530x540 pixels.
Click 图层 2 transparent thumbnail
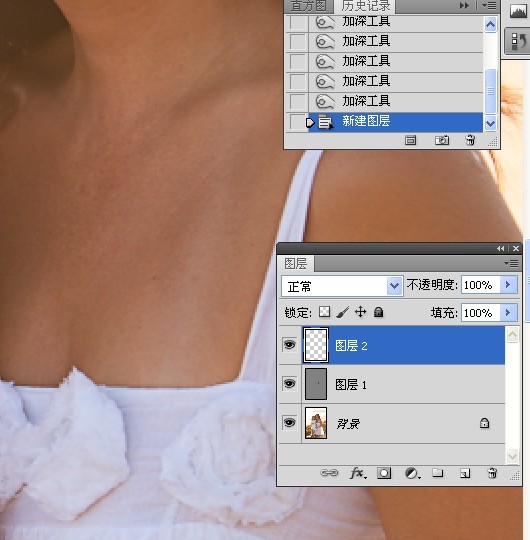tap(316, 345)
